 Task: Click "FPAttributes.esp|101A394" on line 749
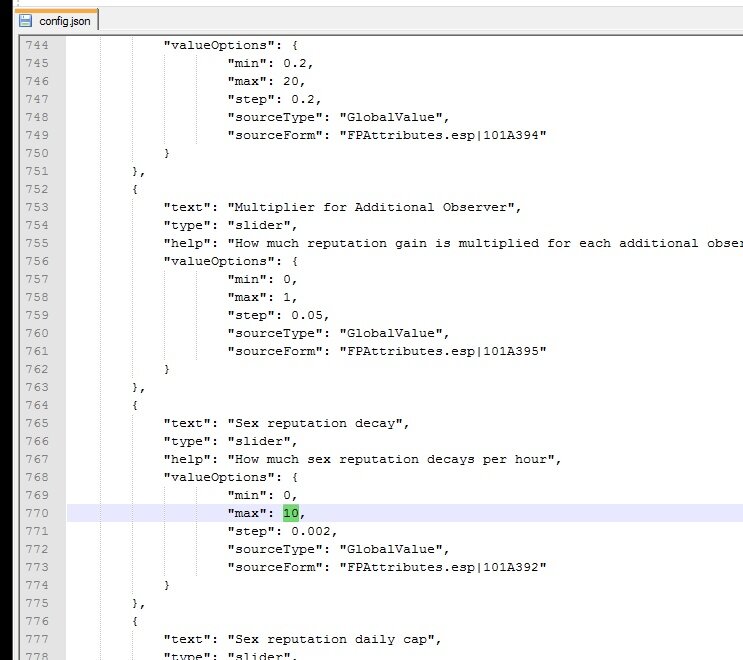443,136
